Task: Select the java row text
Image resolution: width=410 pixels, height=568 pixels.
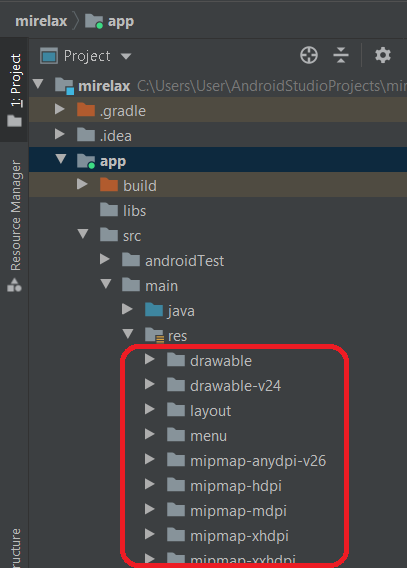Action: [x=181, y=312]
